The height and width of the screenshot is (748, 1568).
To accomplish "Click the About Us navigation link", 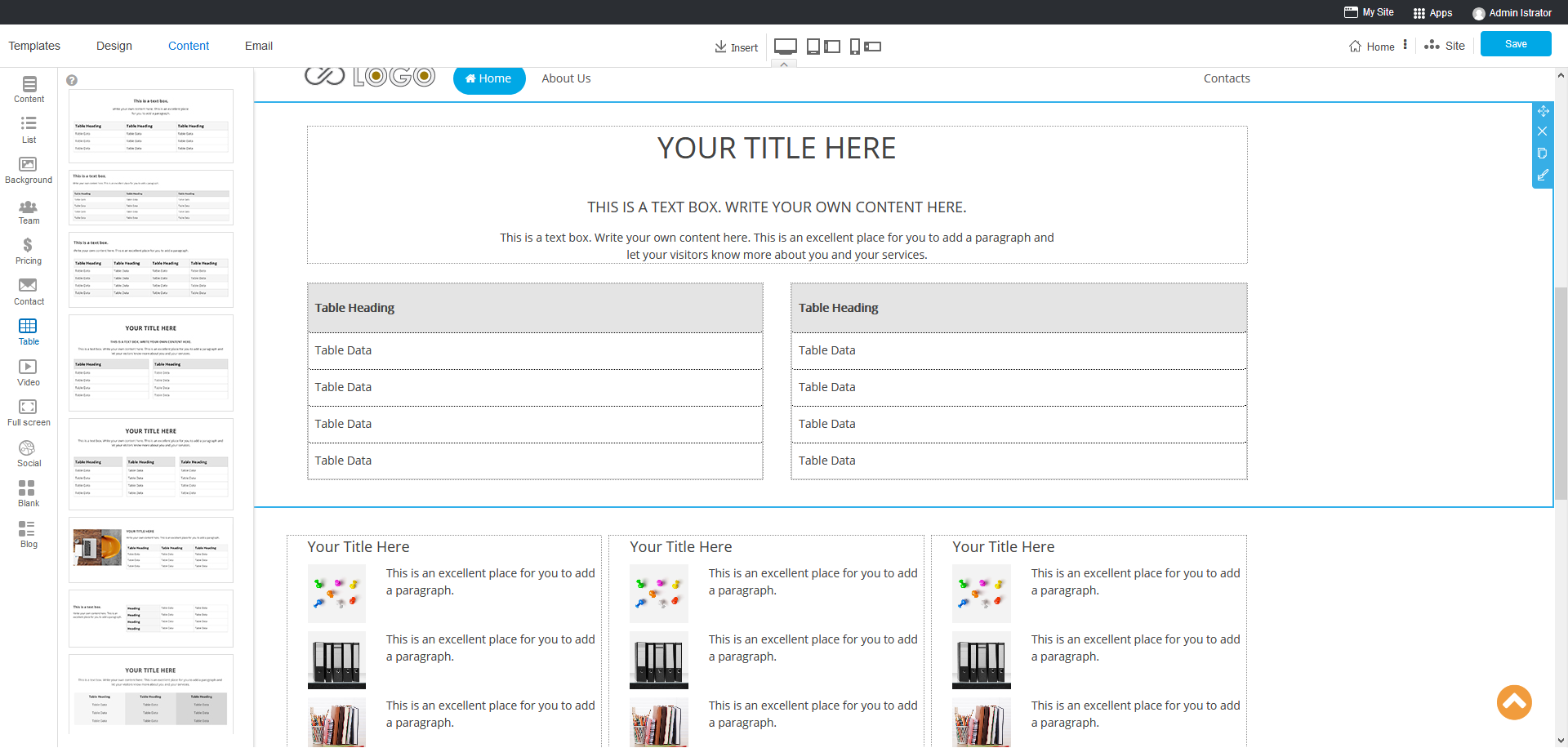I will (x=566, y=78).
